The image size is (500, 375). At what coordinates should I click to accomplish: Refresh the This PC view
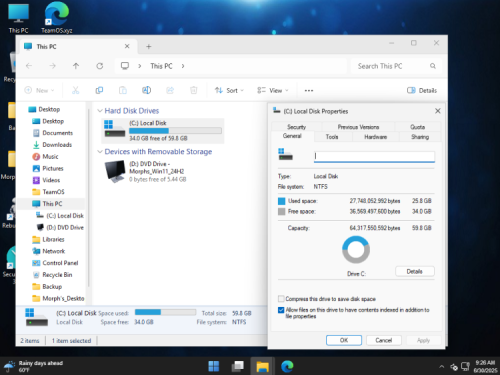(x=100, y=66)
